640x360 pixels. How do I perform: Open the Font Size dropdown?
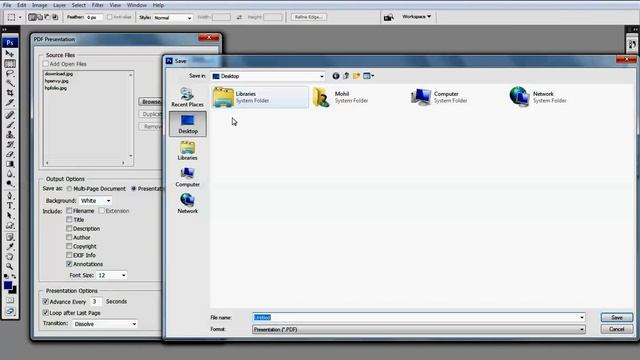tap(112, 276)
